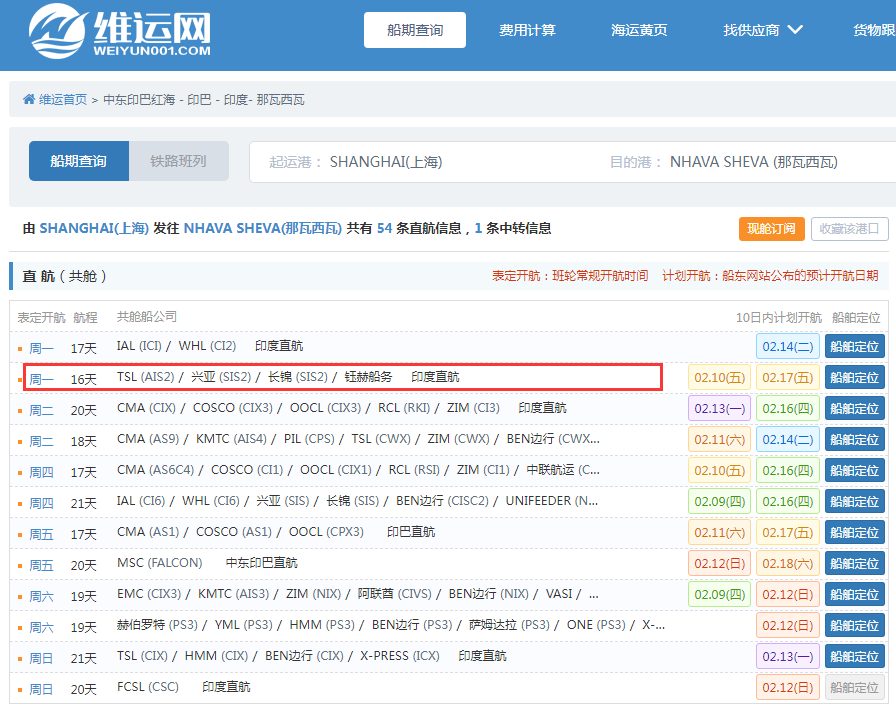
Task: Open the 海运黄页 menu item
Action: pyautogui.click(x=639, y=30)
